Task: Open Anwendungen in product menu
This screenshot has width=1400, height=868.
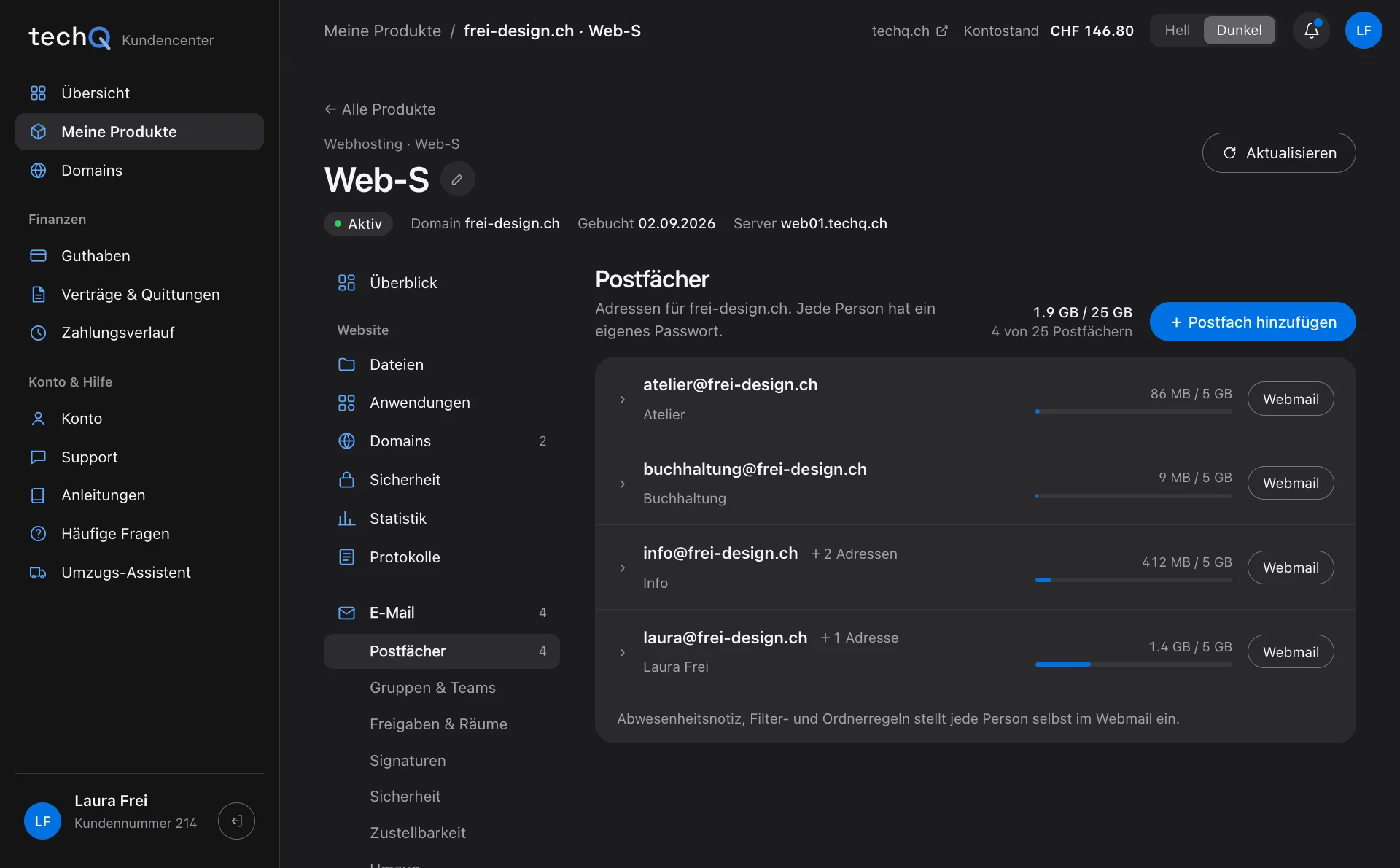Action: tap(441, 403)
